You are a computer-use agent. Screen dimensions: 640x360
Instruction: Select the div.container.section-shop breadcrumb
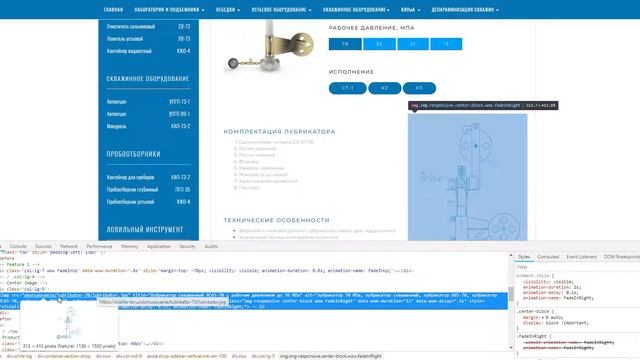coord(64,356)
